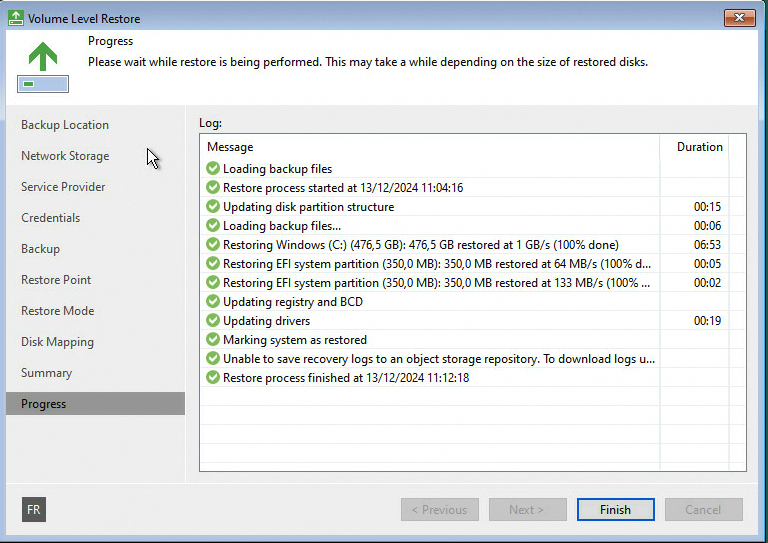This screenshot has height=543, width=768.
Task: Go to the Restore Point step
Action: pos(56,280)
